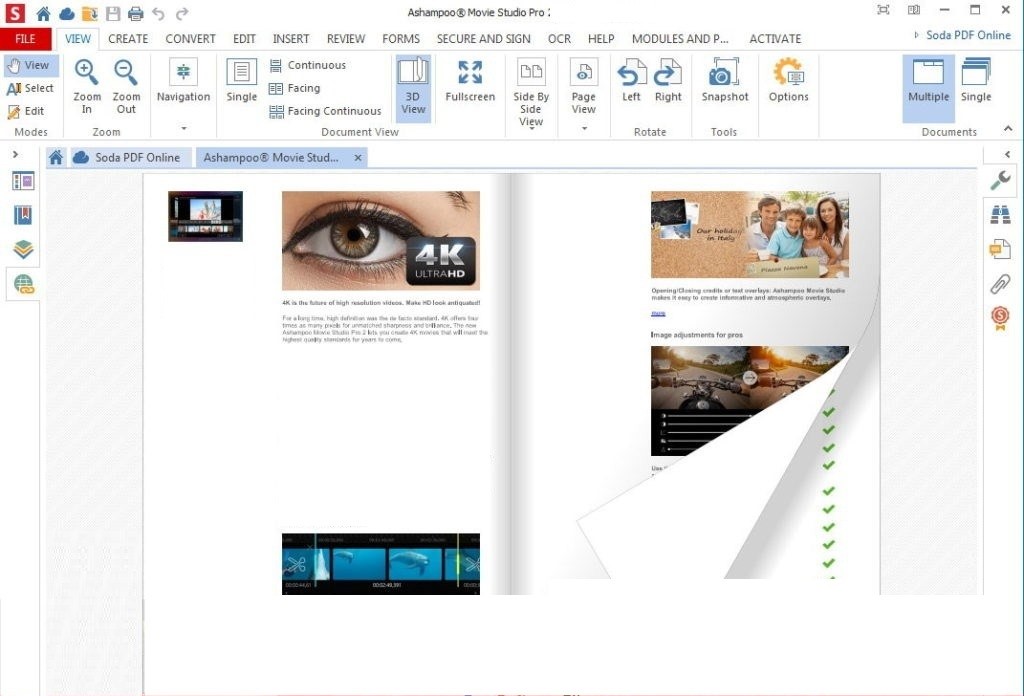Open the Home icon in title bar

[x=44, y=13]
